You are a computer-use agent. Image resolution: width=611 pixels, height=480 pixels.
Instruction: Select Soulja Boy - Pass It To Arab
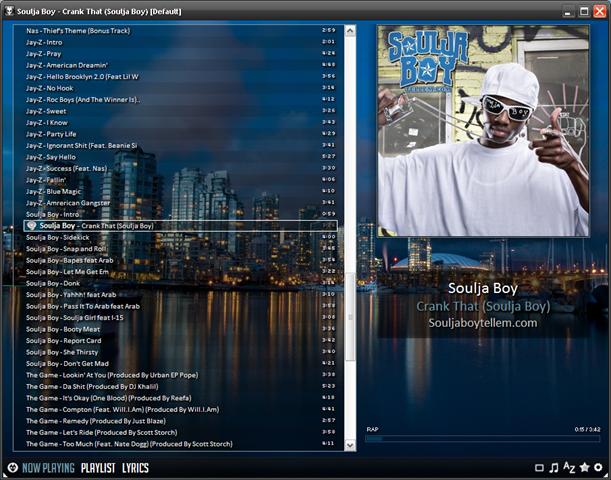[180, 306]
